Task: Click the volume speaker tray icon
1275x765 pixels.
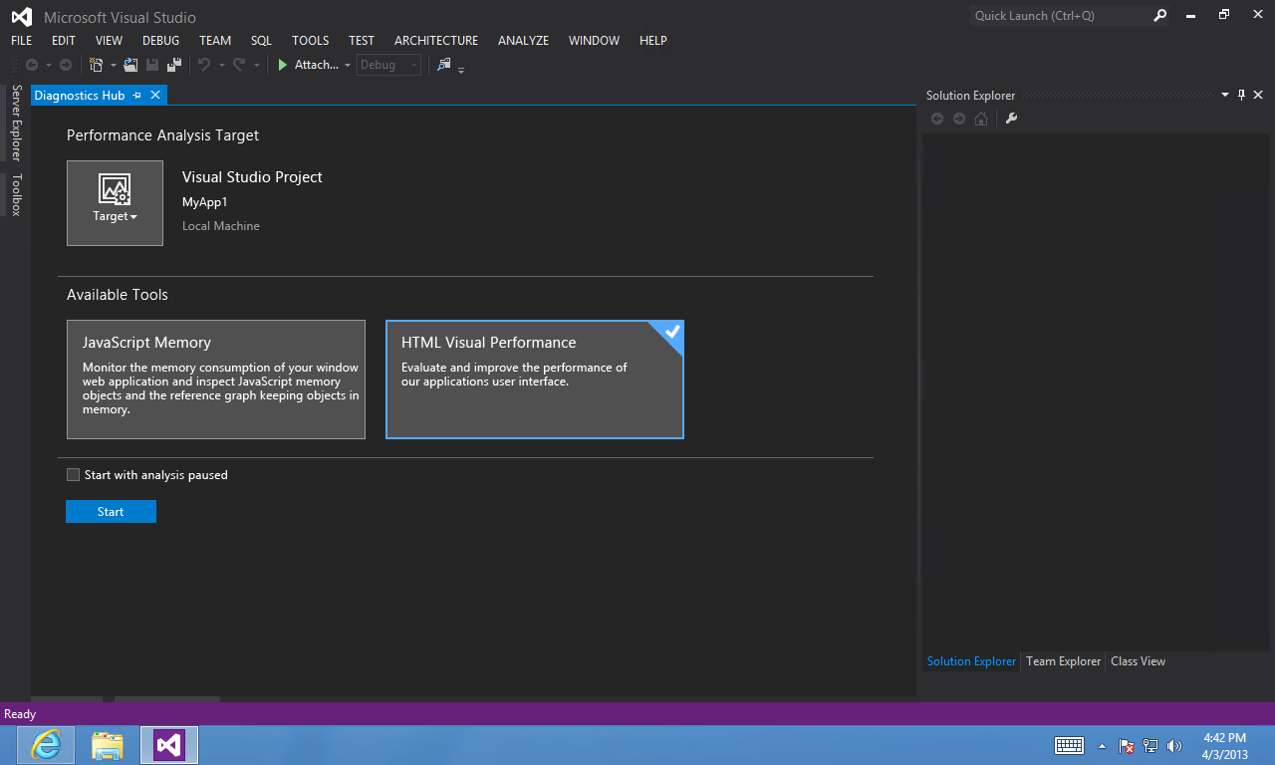Action: tap(1174, 746)
